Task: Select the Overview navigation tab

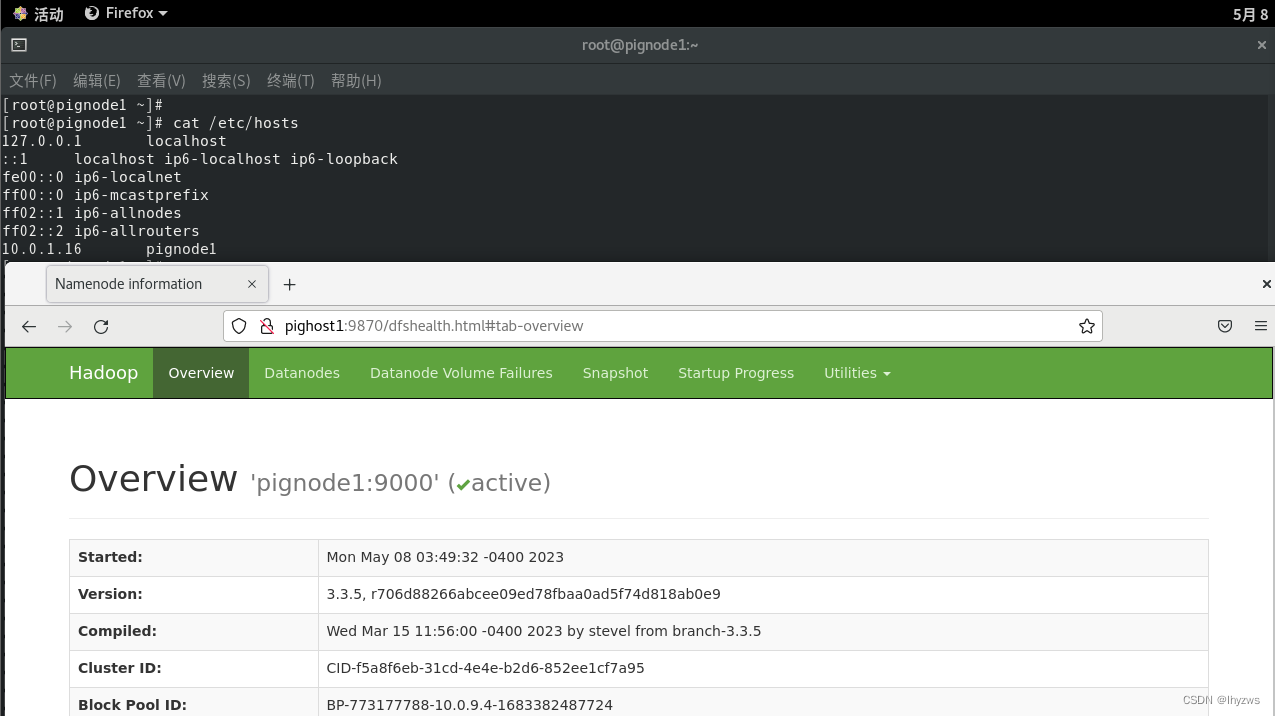Action: (201, 373)
